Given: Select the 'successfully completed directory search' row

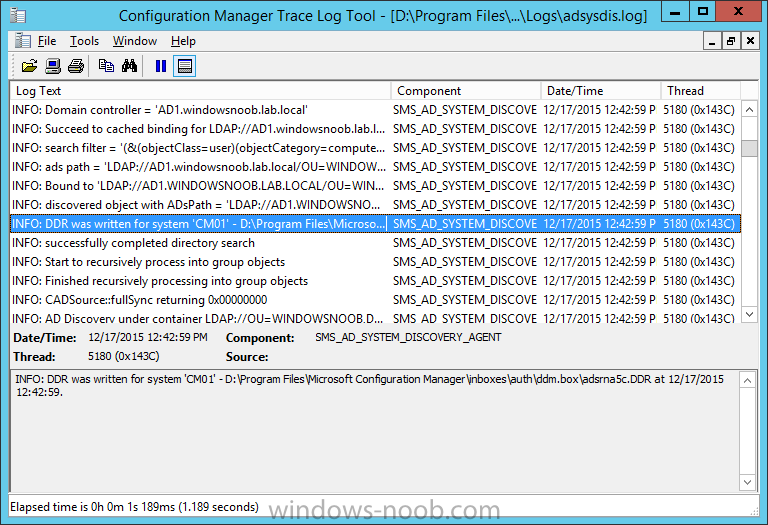Looking at the screenshot, I should point(375,243).
